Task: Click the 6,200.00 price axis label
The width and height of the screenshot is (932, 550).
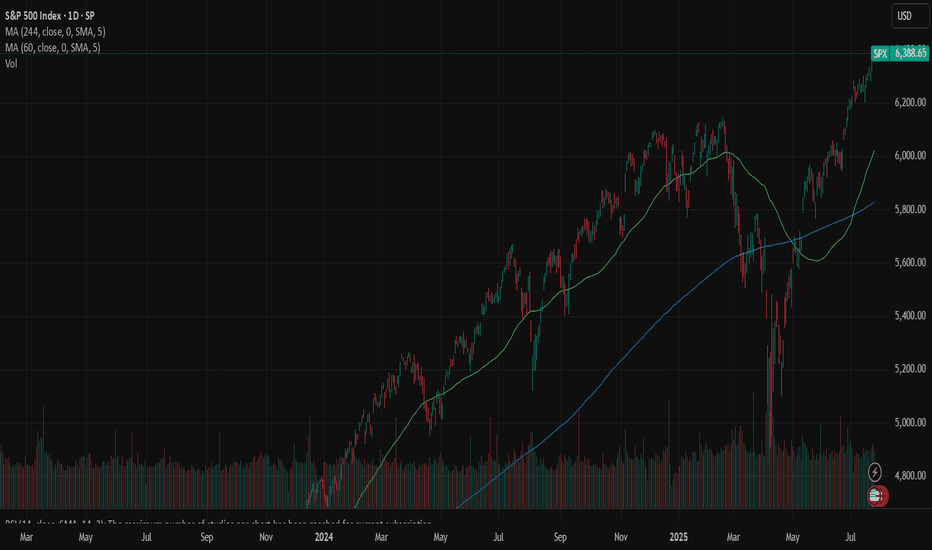Action: [x=910, y=102]
